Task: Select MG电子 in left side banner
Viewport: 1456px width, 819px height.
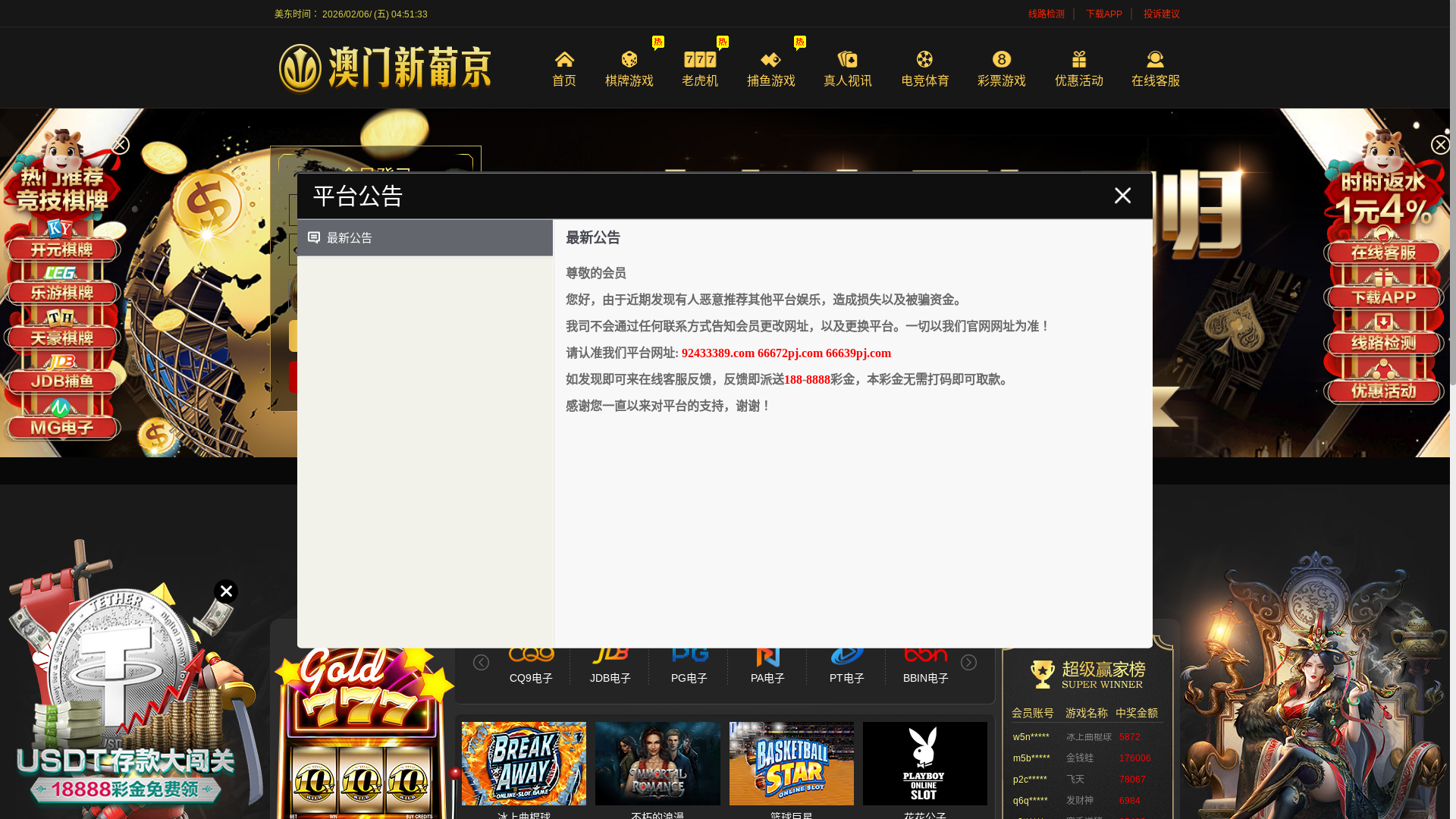Action: (62, 428)
